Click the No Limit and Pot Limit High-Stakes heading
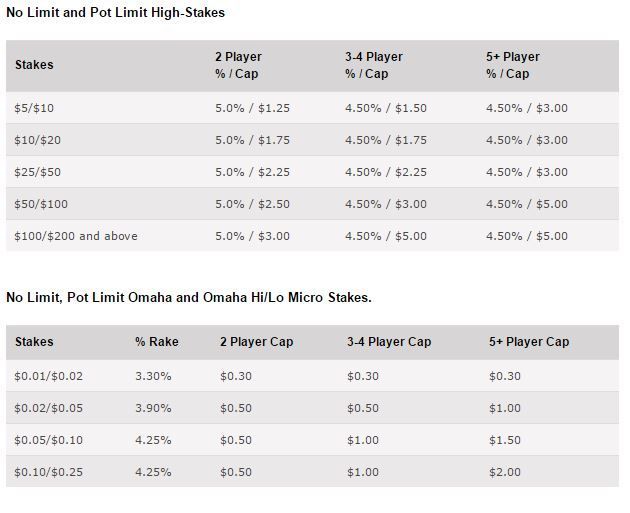630x513 pixels. (115, 12)
